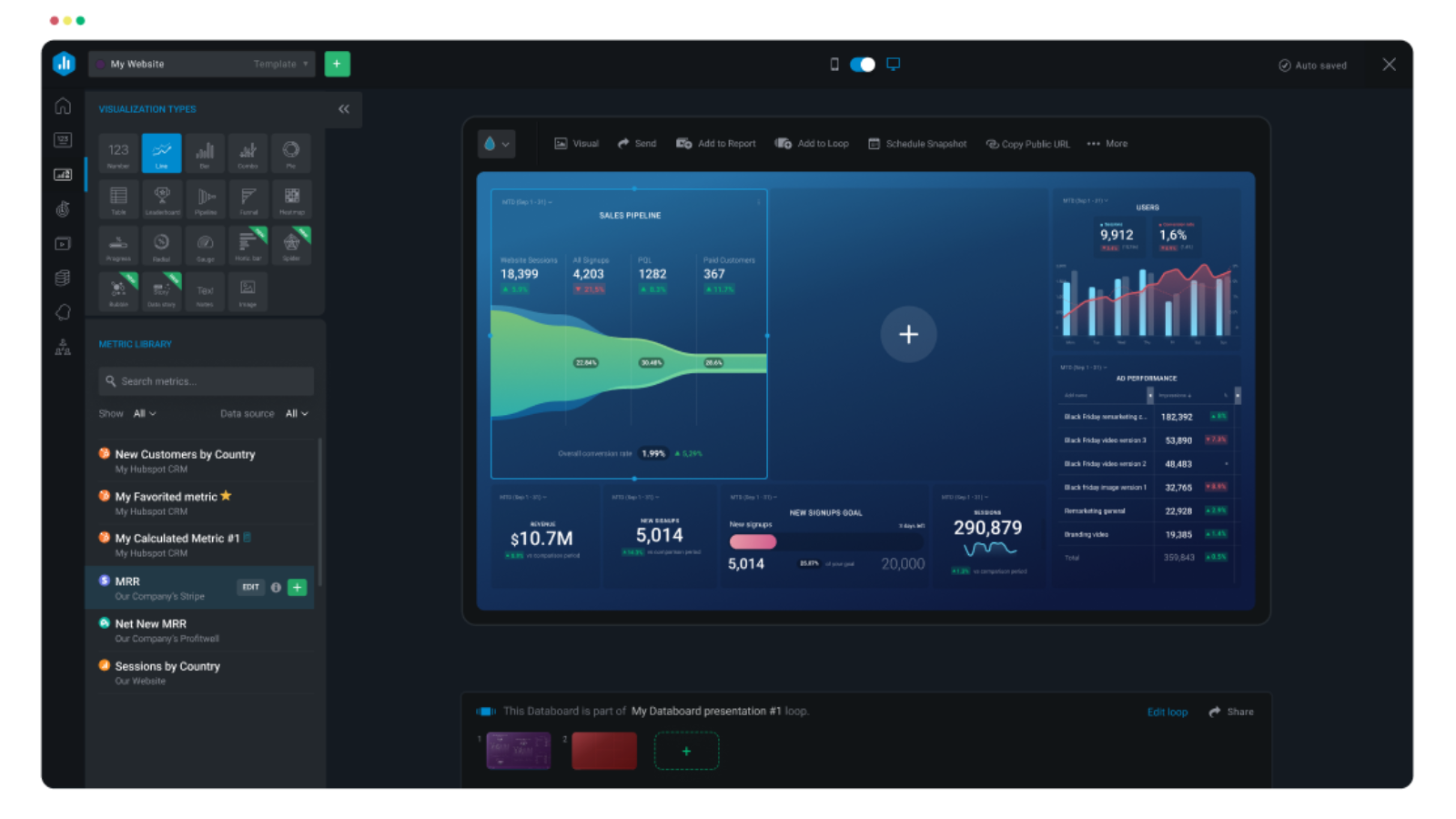The image size is (1456, 819).
Task: Pick the Bubble chart visualization
Action: click(x=118, y=292)
